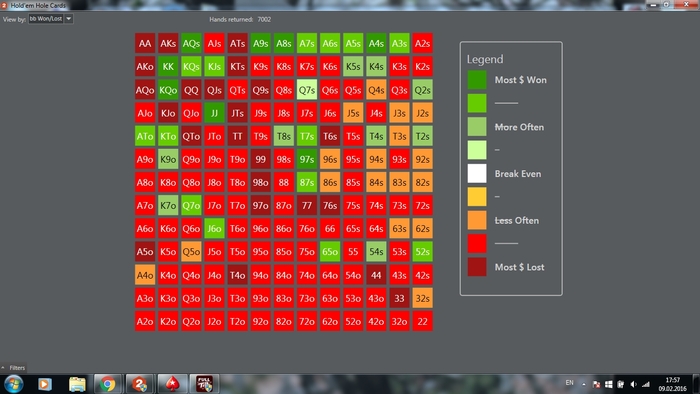Select the TT hand cell
Image resolution: width=700 pixels, height=394 pixels.
(238, 136)
